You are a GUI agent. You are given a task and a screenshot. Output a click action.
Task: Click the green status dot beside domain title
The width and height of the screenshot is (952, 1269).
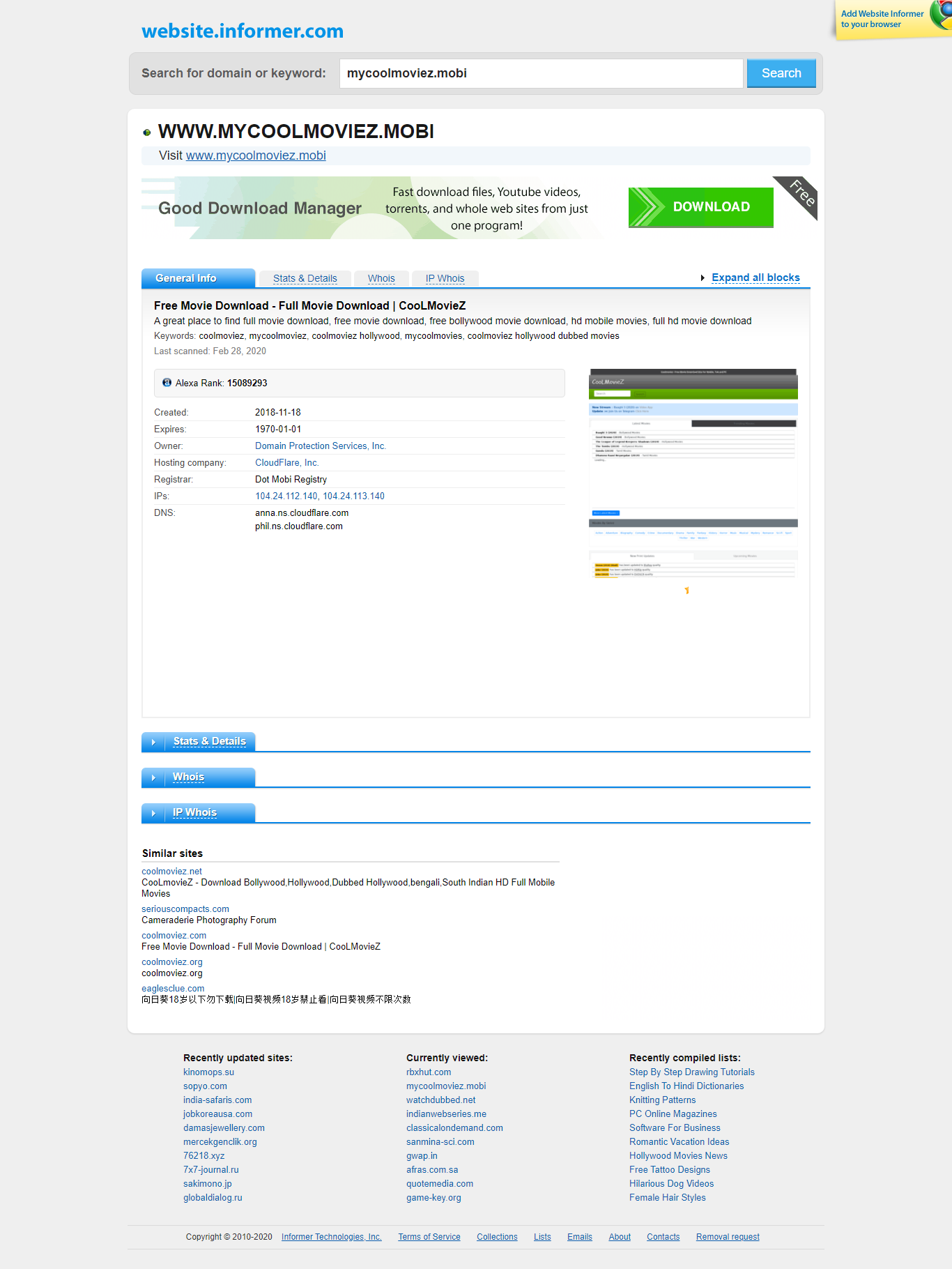(x=147, y=132)
